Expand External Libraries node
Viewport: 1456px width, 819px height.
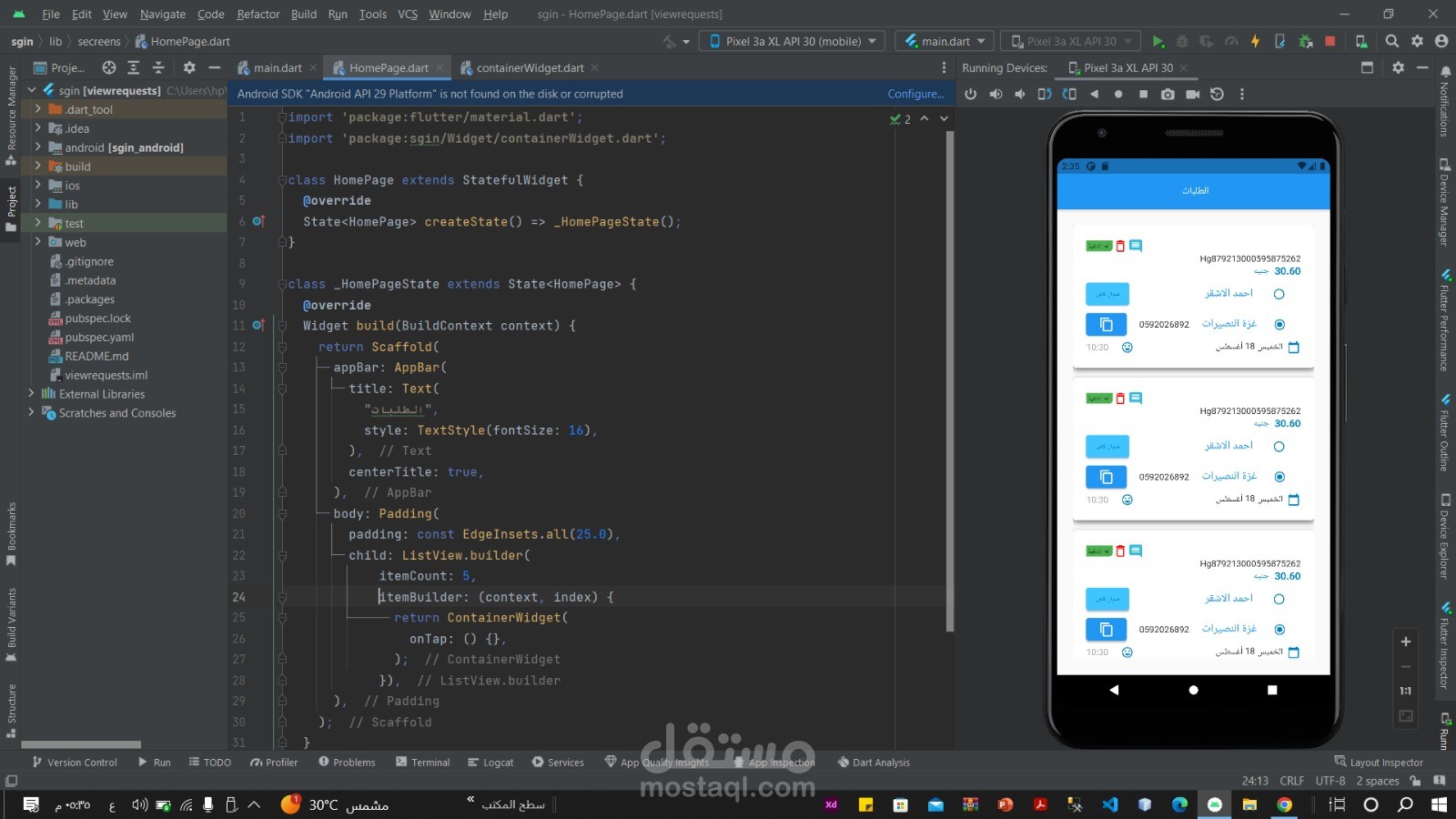(31, 394)
